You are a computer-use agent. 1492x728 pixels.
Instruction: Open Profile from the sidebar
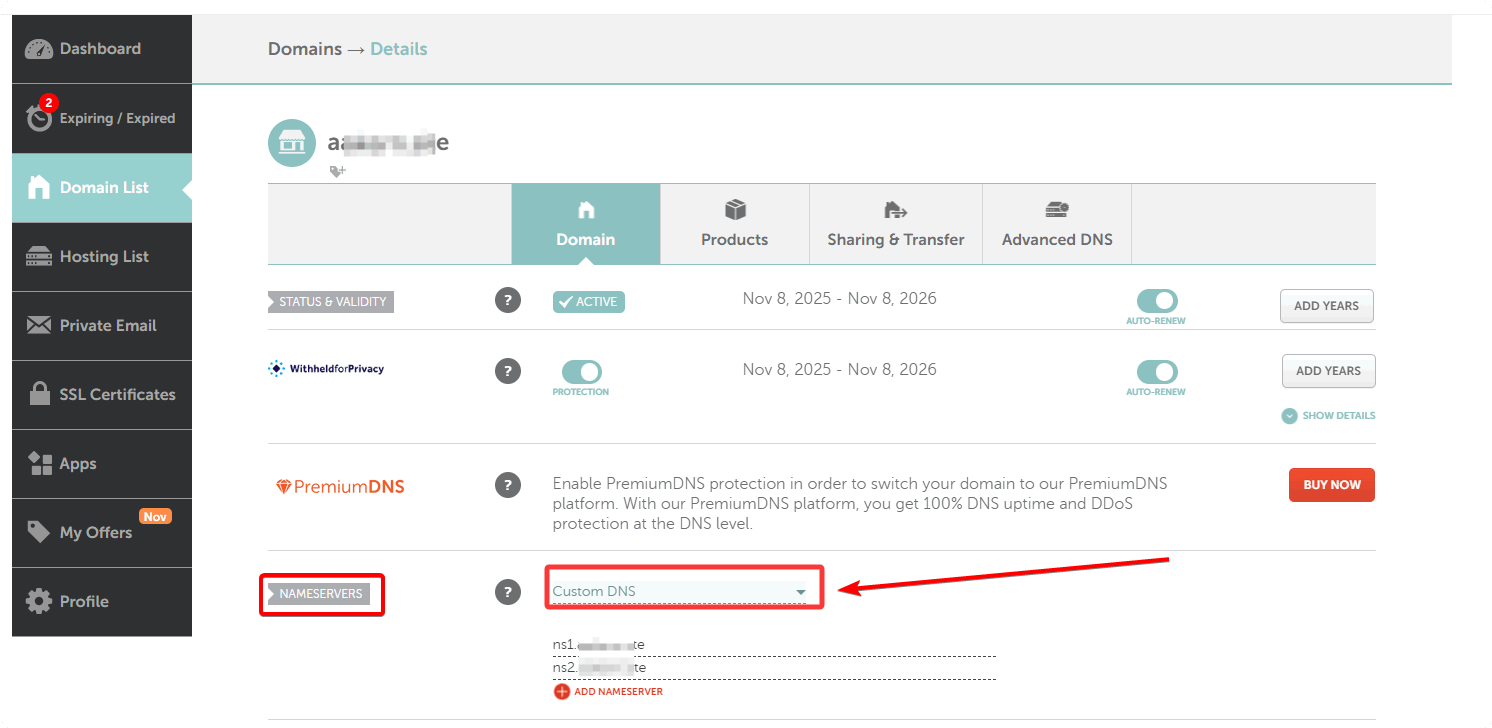coord(102,601)
